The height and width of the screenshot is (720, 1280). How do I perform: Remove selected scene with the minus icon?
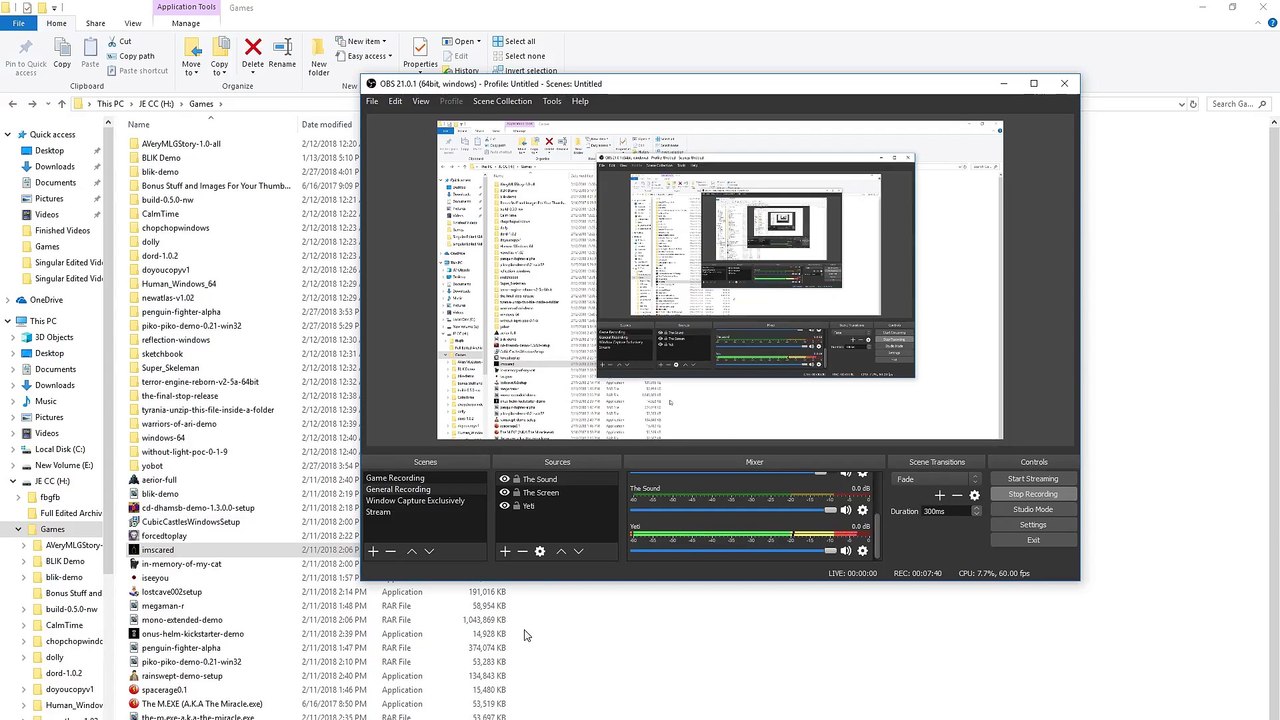pos(391,551)
